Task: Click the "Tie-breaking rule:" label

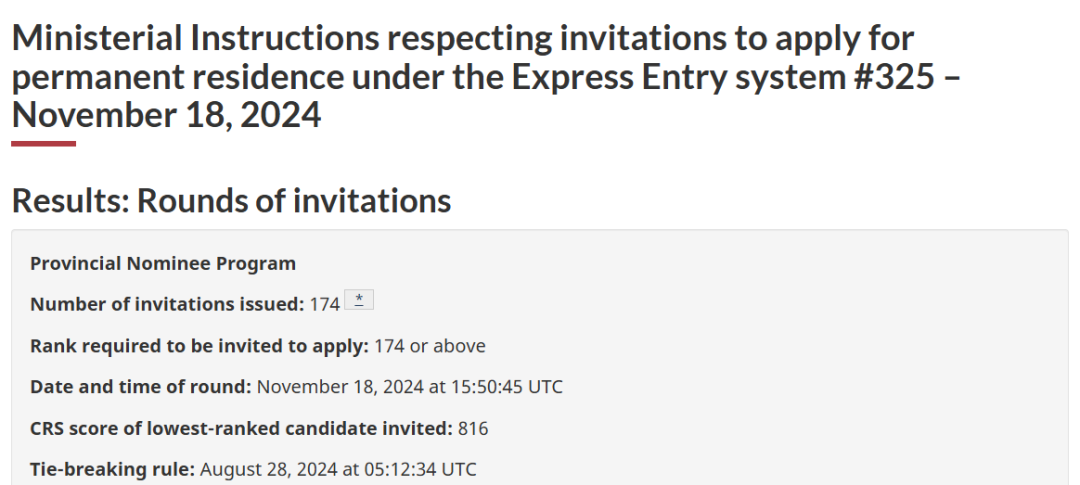Action: [113, 469]
